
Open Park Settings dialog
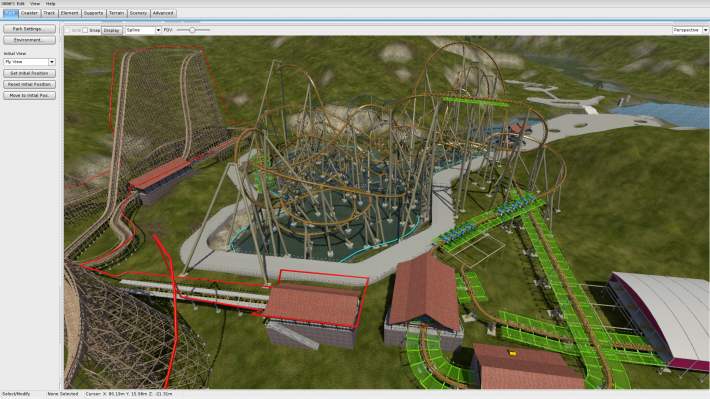click(29, 29)
